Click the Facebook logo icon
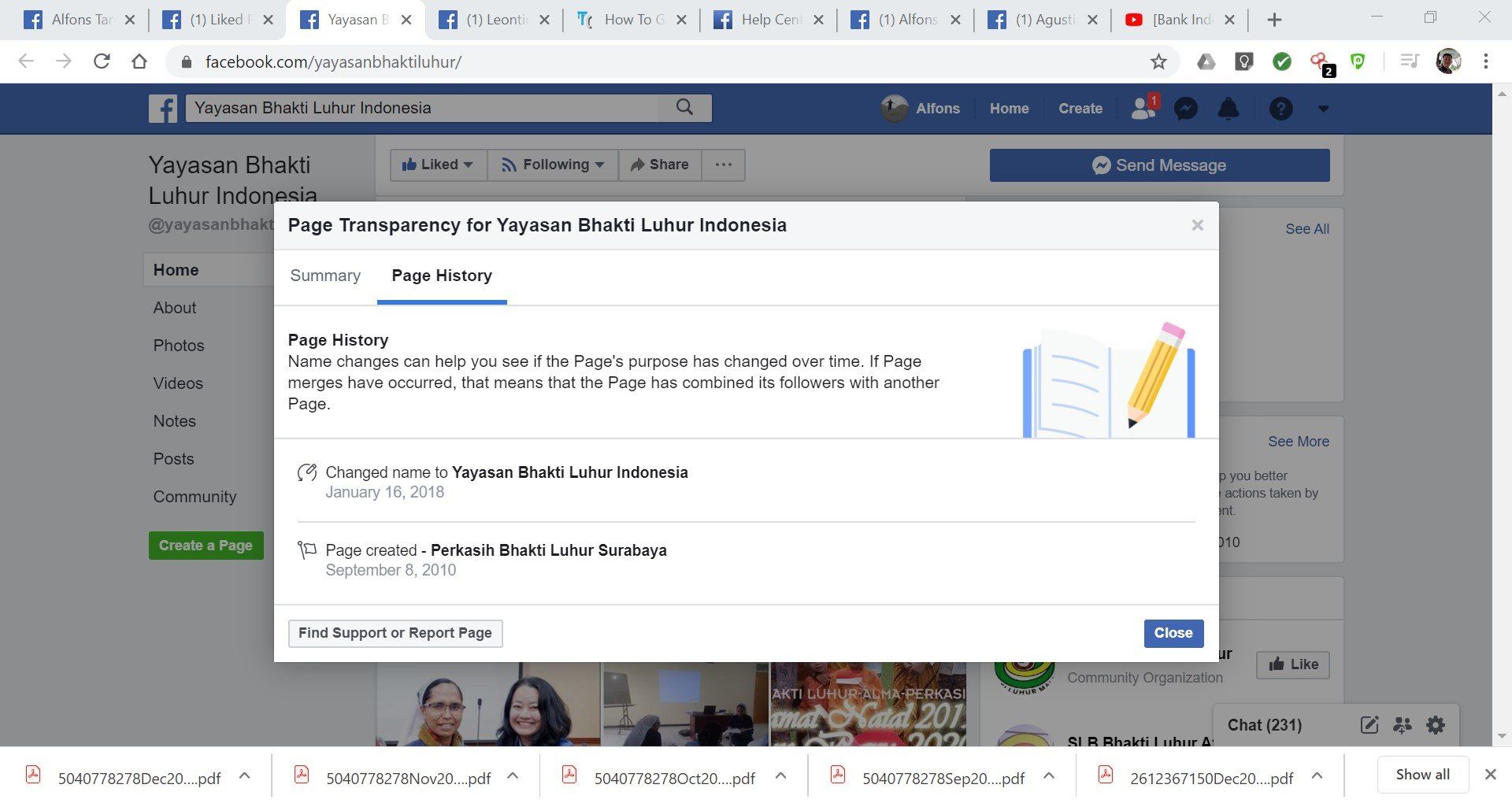This screenshot has height=803, width=1512. (163, 109)
